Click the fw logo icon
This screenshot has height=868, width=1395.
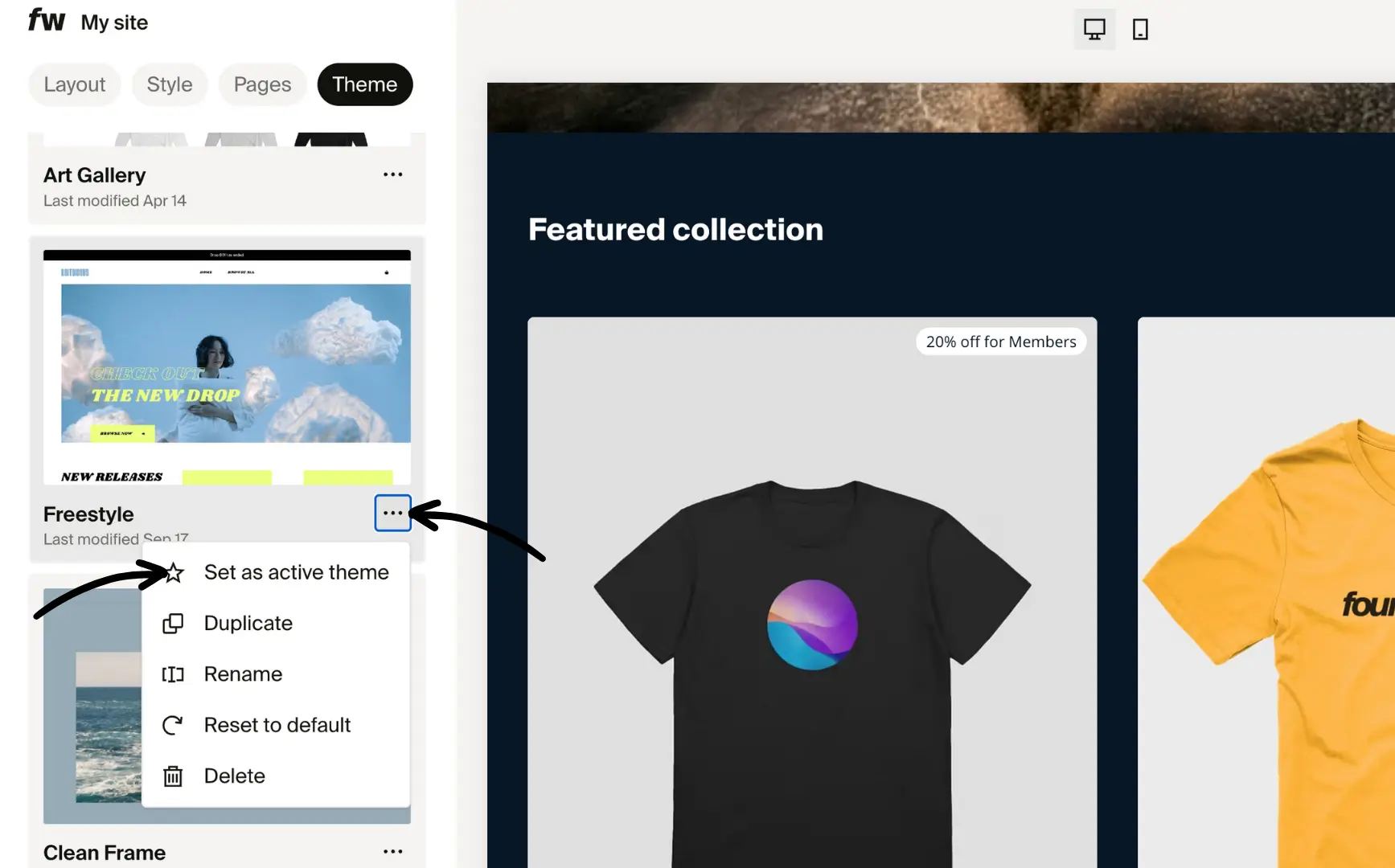point(46,22)
